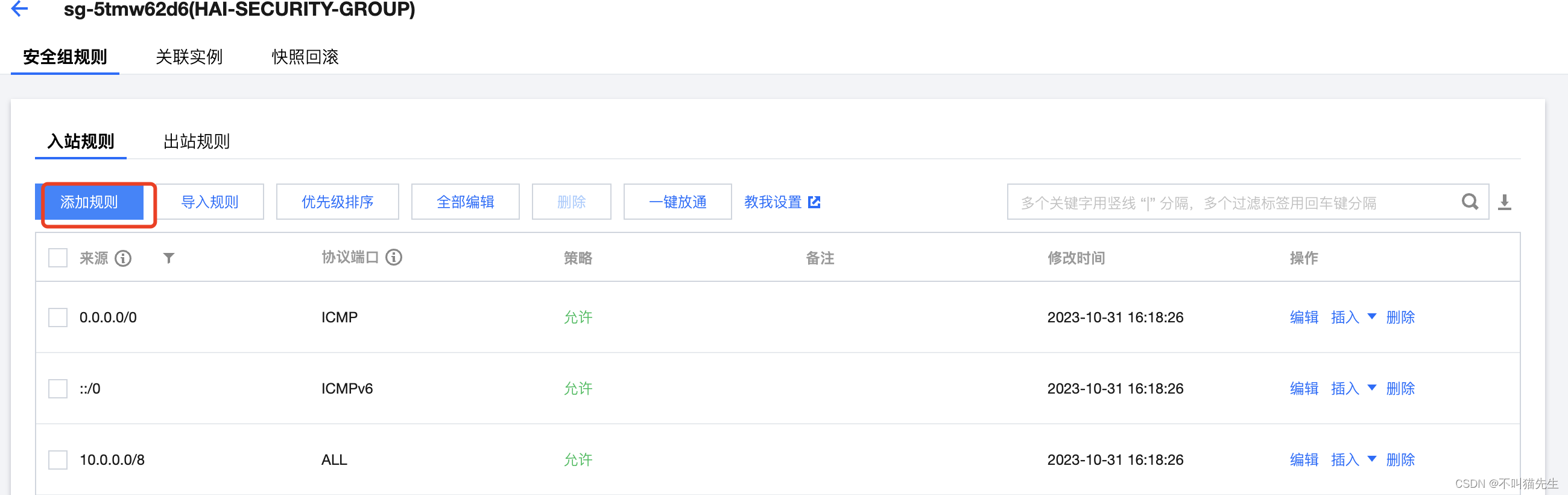Click source cell 0.0.0.0/0
The height and width of the screenshot is (495, 1568).
(108, 317)
